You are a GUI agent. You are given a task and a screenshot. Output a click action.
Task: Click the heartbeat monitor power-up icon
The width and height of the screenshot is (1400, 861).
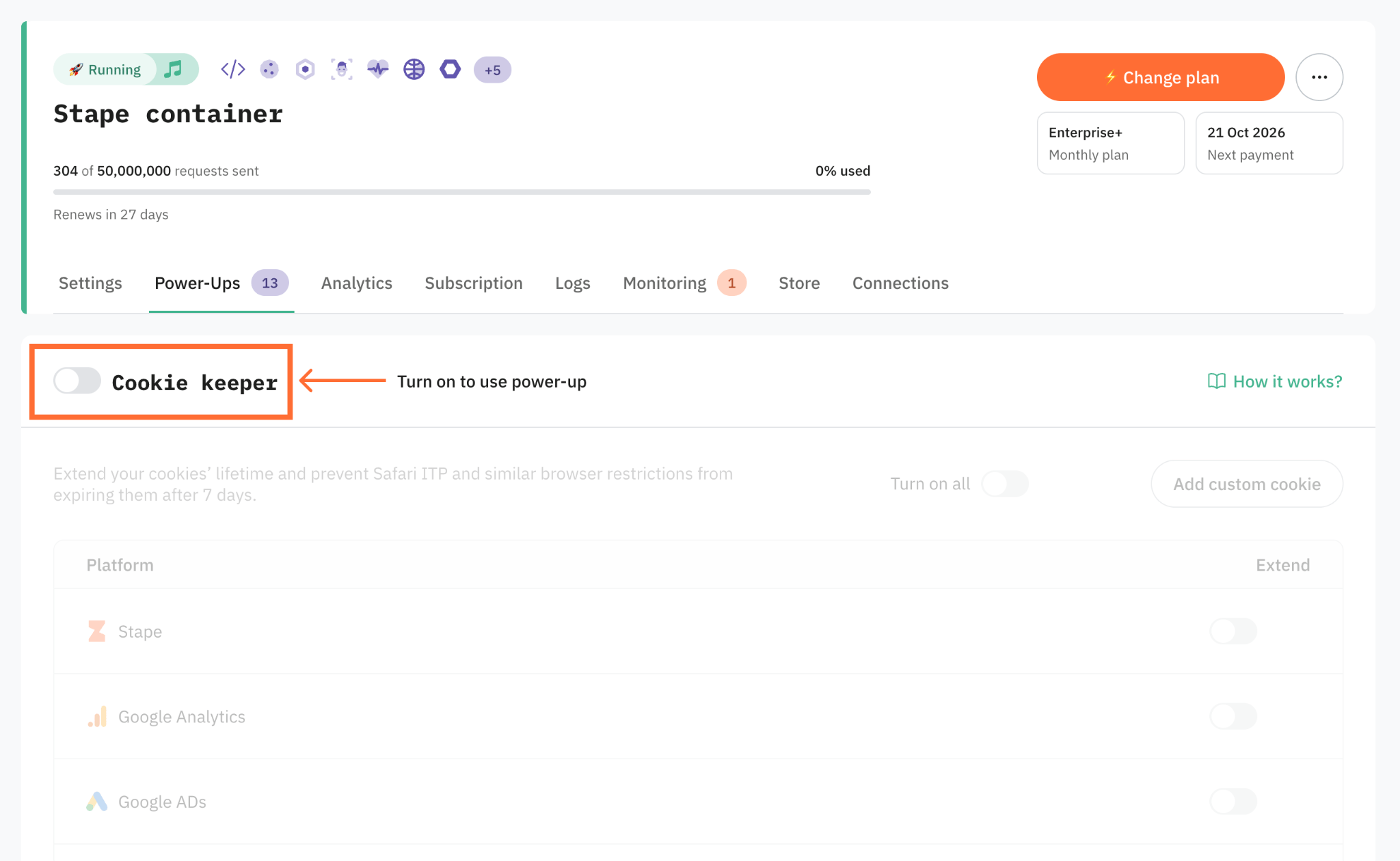378,69
